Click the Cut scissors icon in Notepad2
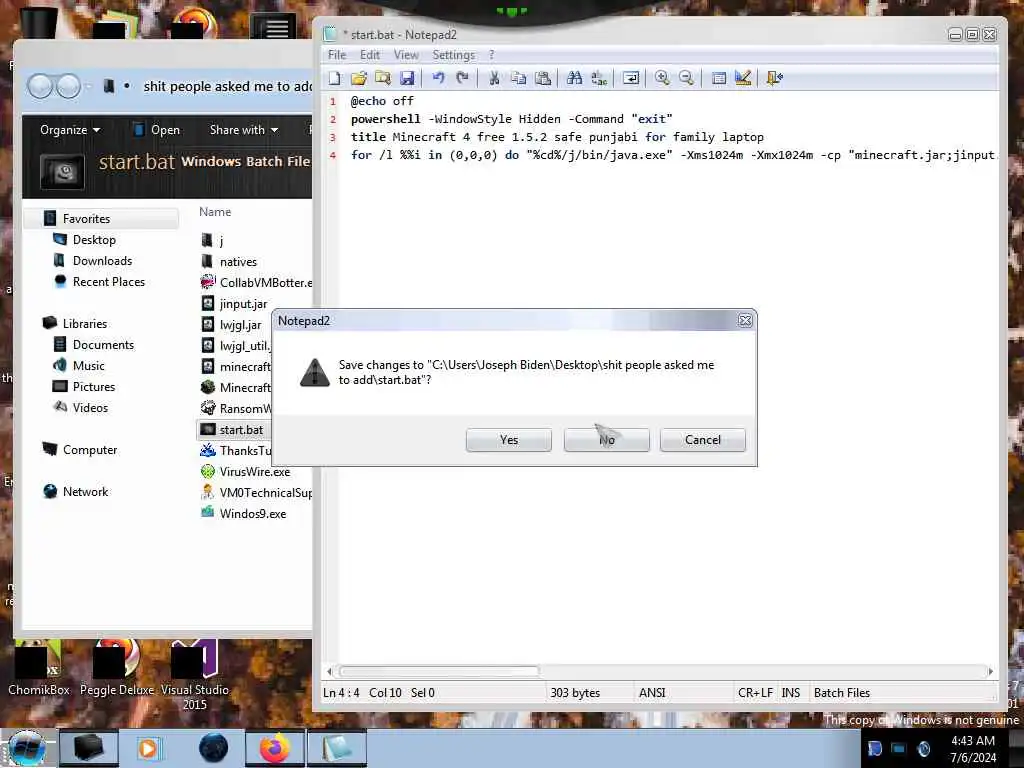Image resolution: width=1024 pixels, height=768 pixels. pyautogui.click(x=494, y=78)
